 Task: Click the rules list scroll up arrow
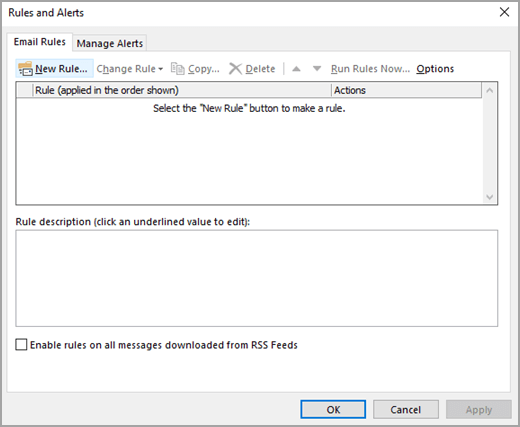click(x=489, y=90)
